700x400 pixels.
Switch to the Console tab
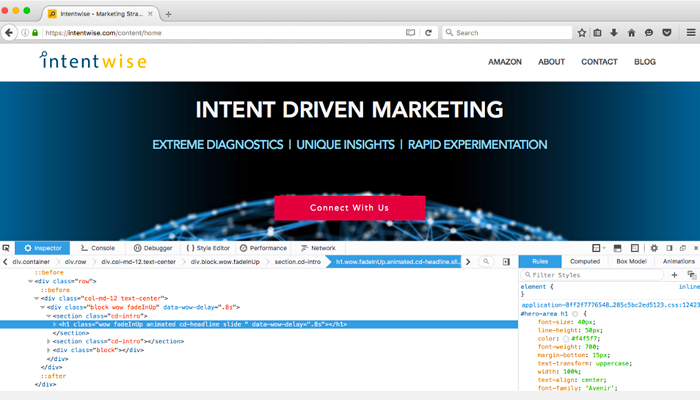98,248
